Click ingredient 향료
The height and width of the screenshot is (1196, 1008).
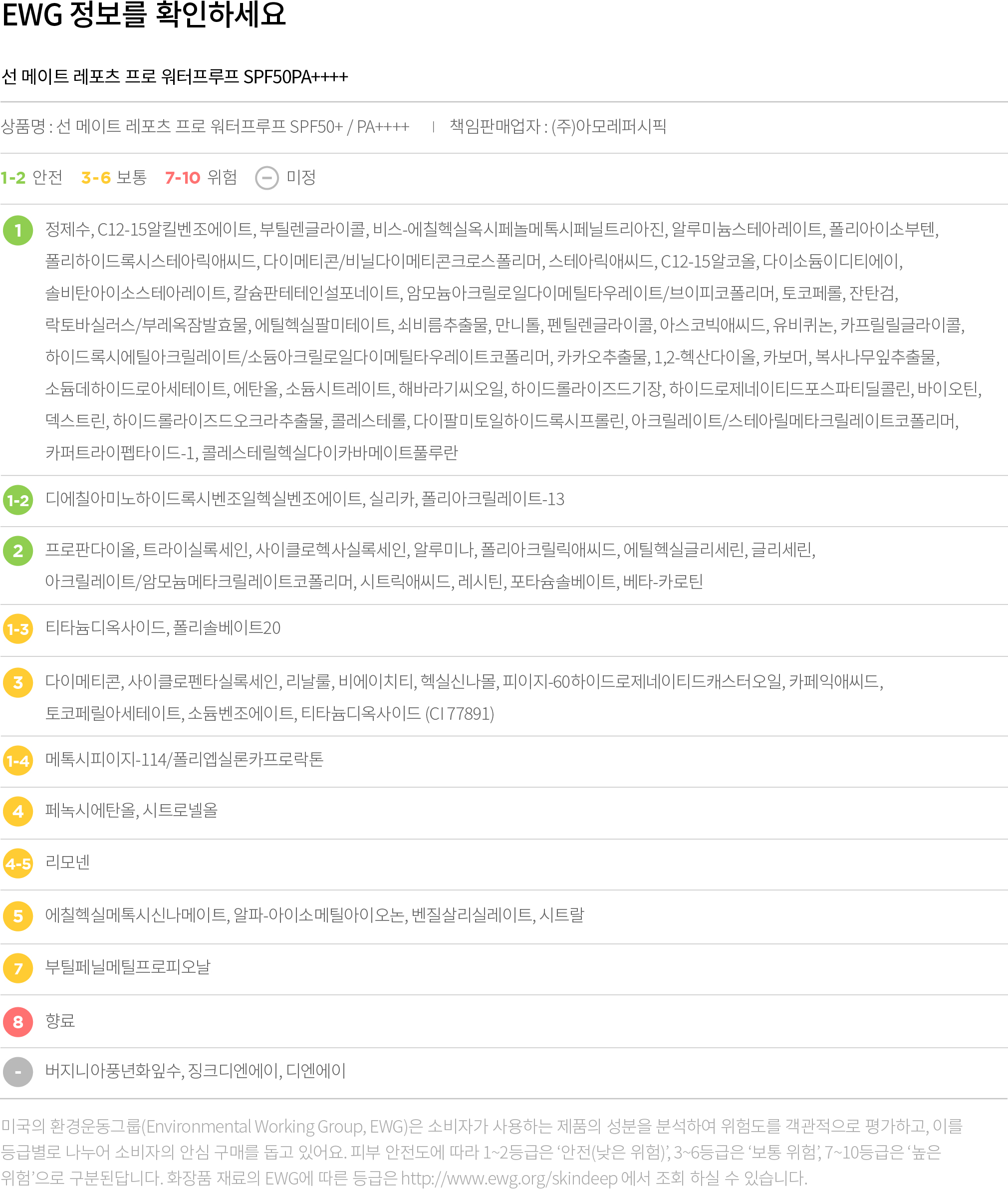pos(60,1022)
